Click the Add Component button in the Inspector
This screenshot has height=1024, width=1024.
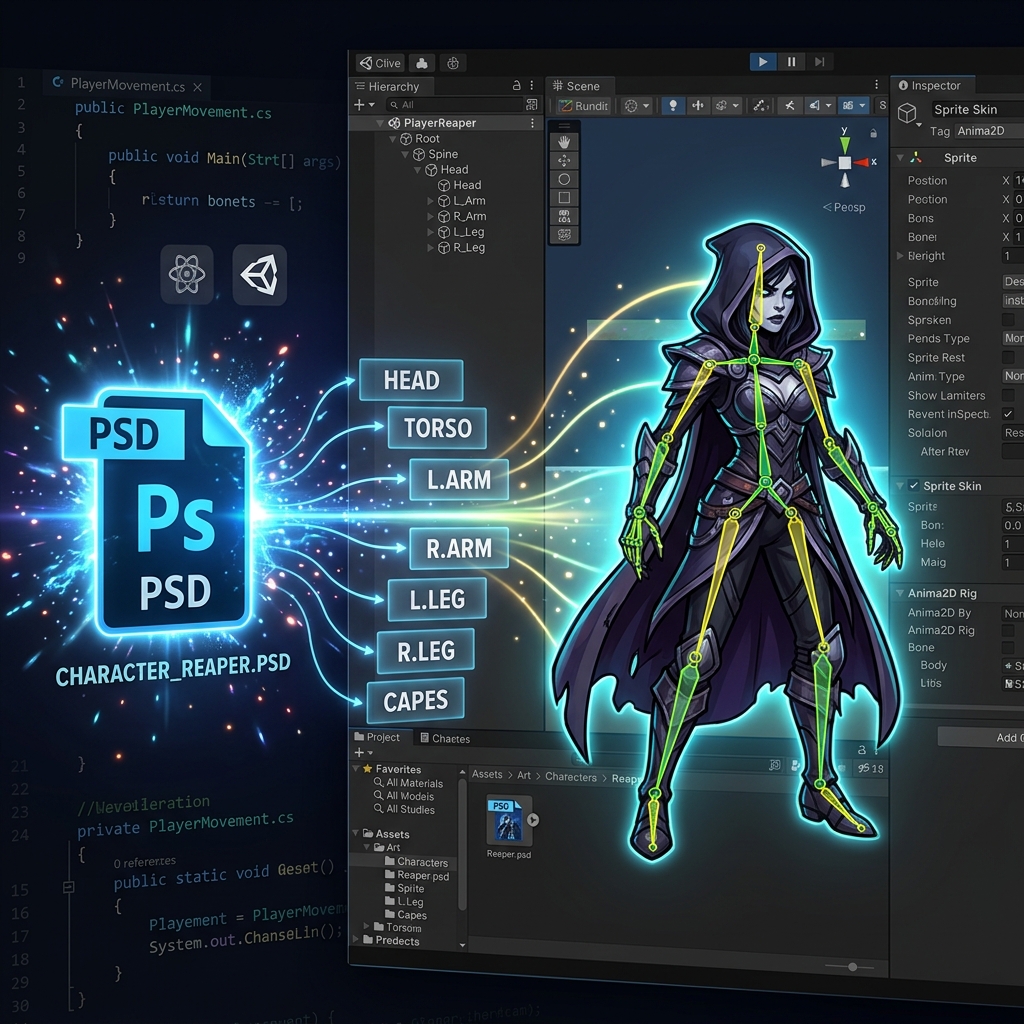point(981,737)
